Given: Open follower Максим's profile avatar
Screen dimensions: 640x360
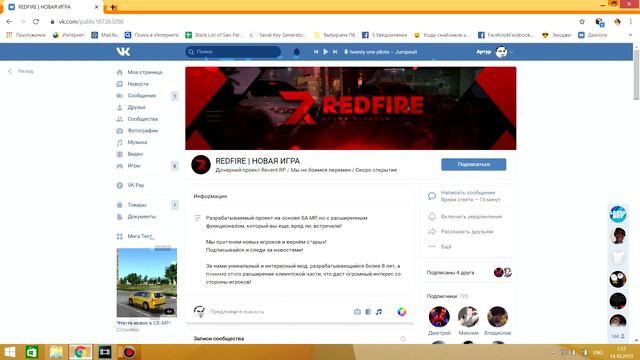Looking at the screenshot, I should tap(468, 317).
